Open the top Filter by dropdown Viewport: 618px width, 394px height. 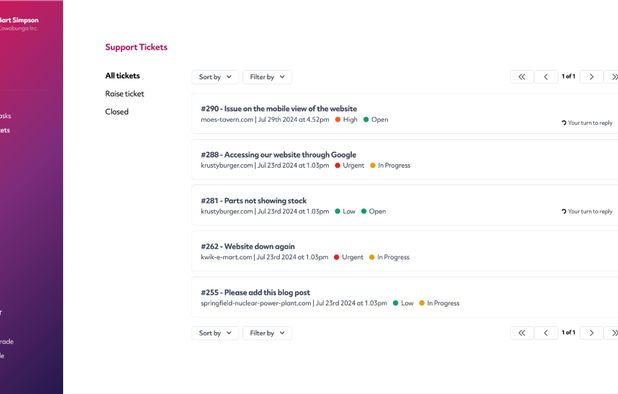[267, 77]
